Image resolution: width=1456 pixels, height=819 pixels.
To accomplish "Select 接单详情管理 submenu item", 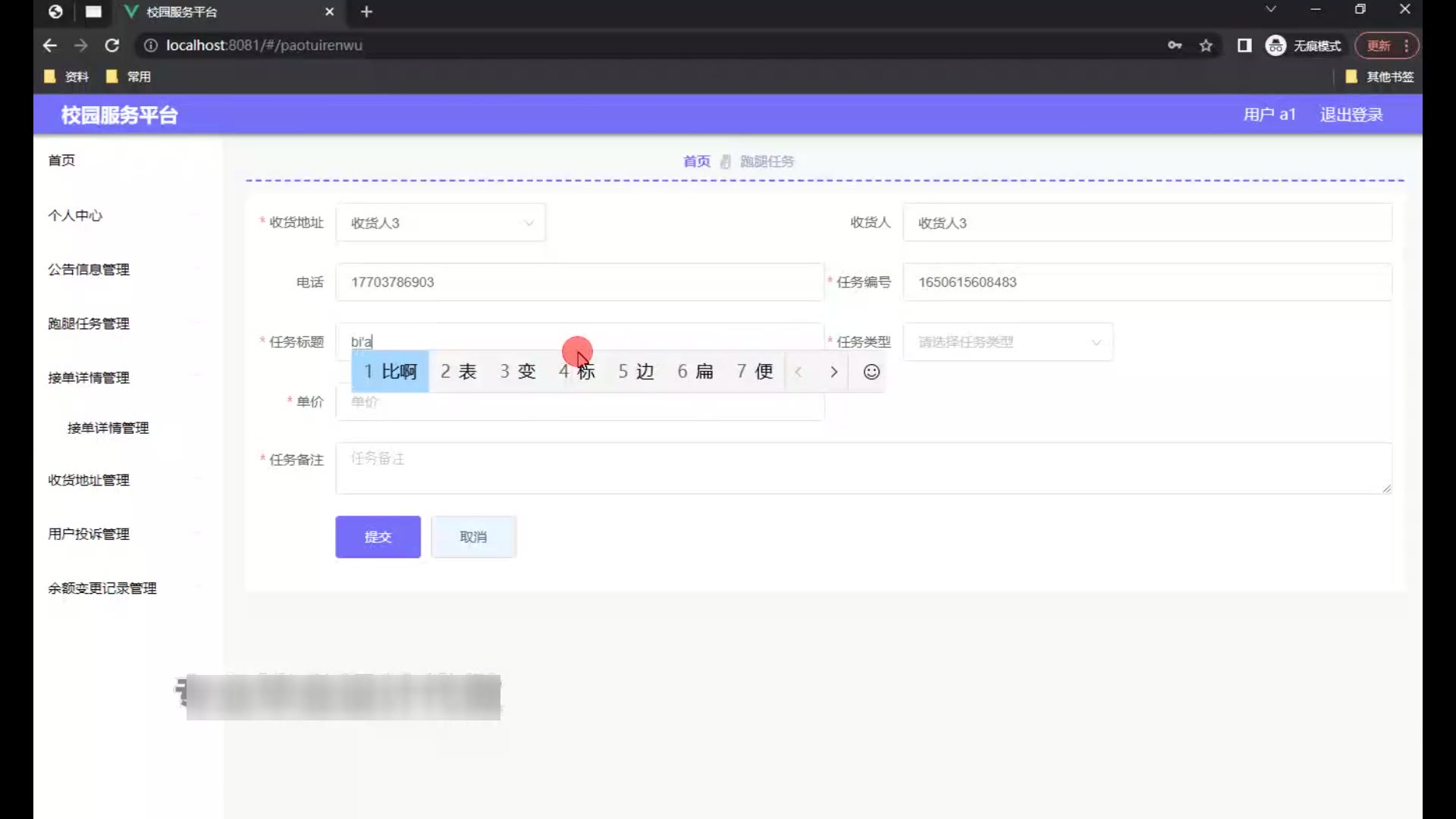I will [x=108, y=428].
